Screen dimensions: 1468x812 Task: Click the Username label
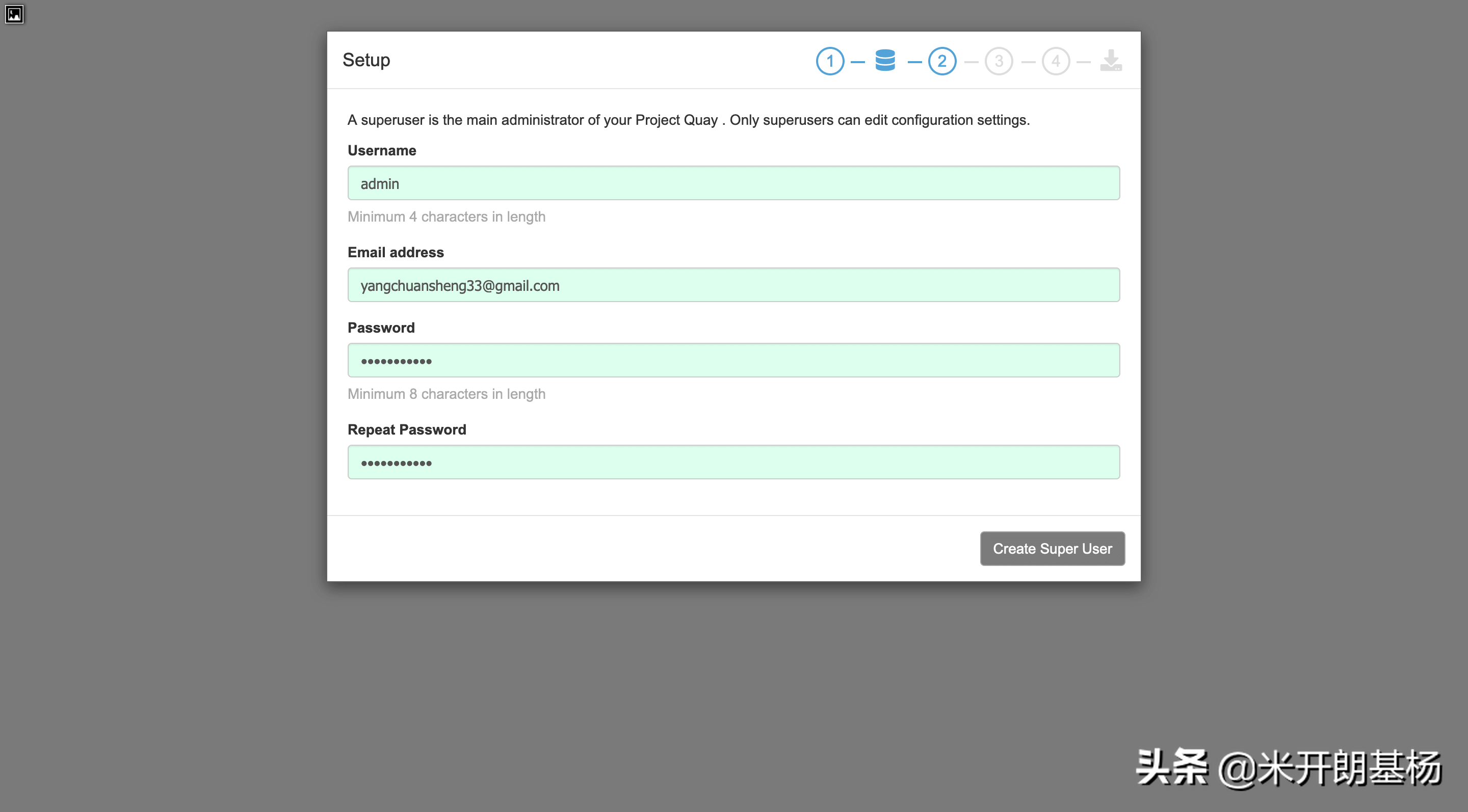pyautogui.click(x=382, y=150)
